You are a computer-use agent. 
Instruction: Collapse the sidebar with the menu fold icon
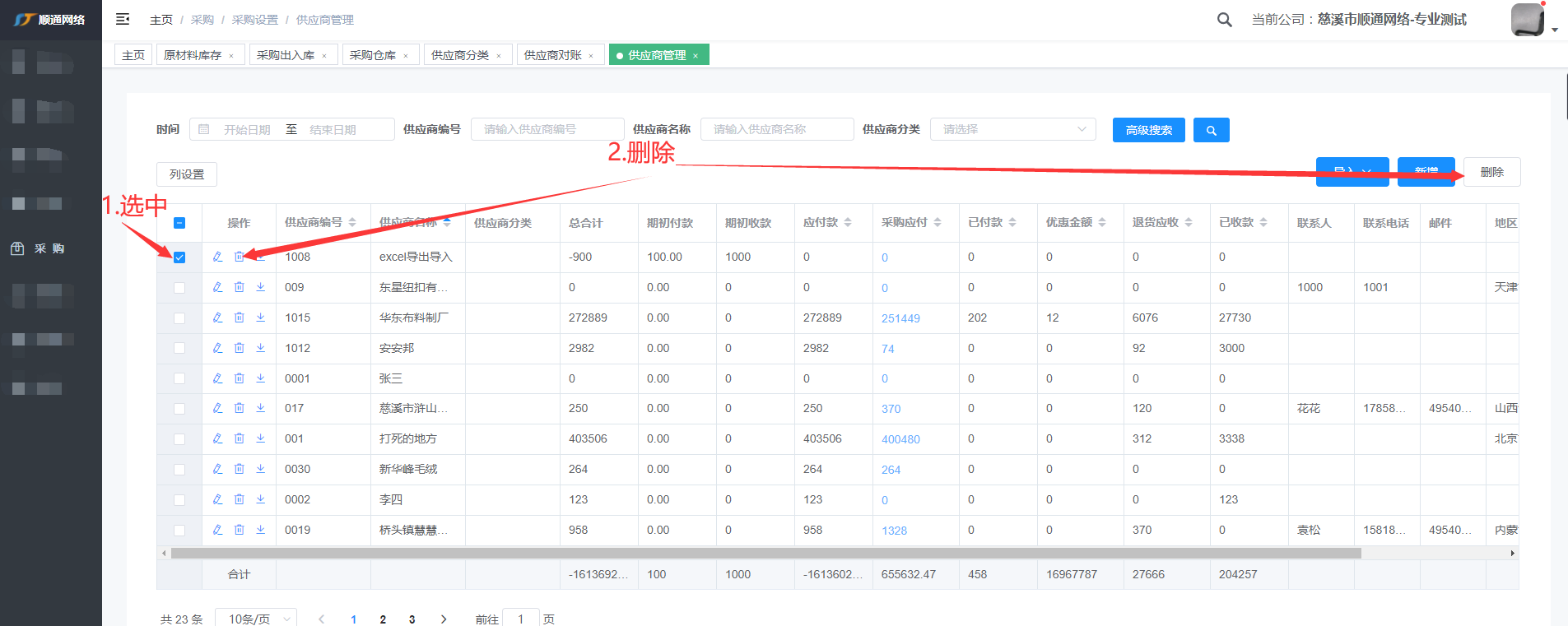tap(123, 19)
